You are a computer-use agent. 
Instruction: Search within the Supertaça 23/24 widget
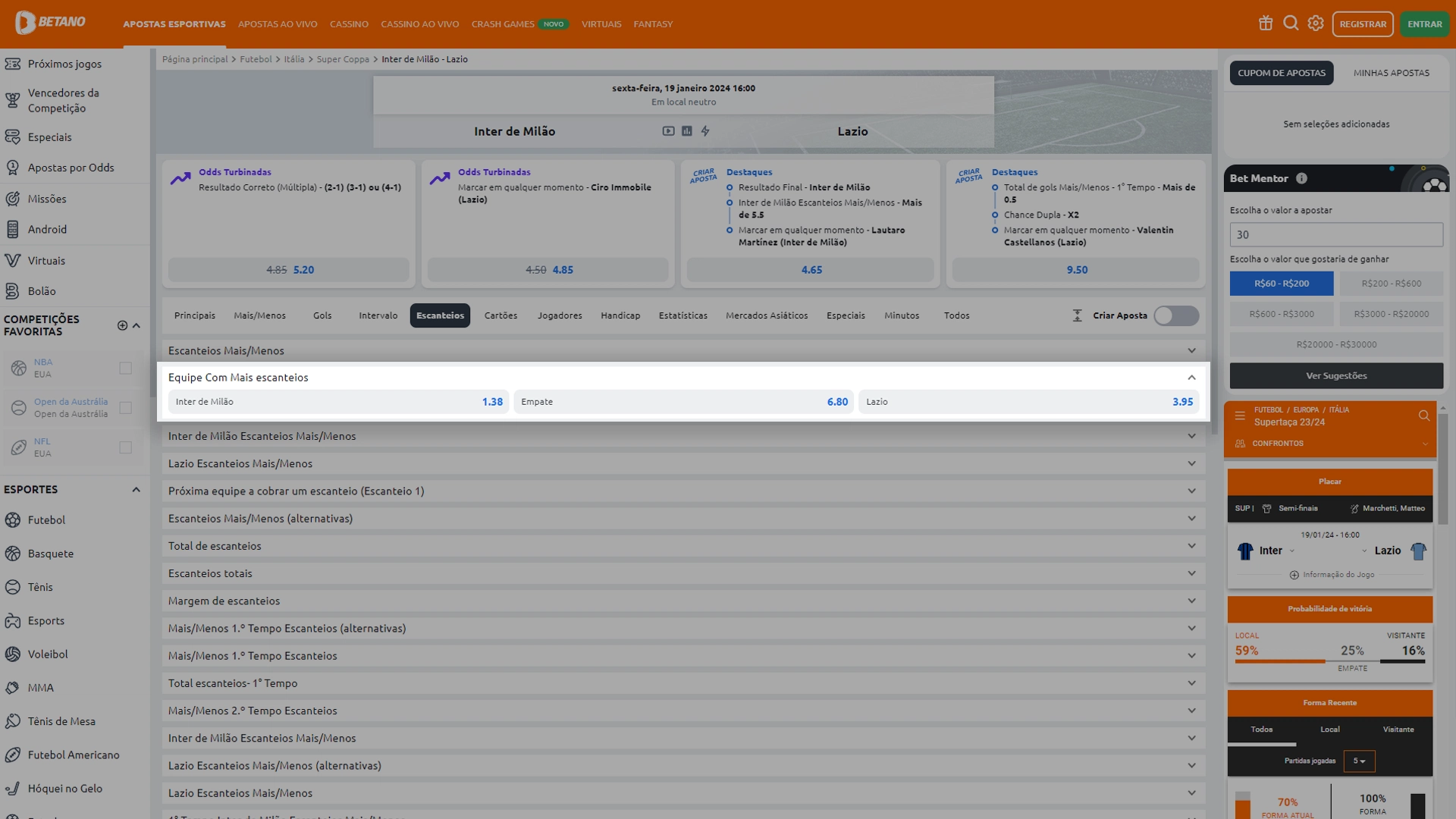point(1423,416)
